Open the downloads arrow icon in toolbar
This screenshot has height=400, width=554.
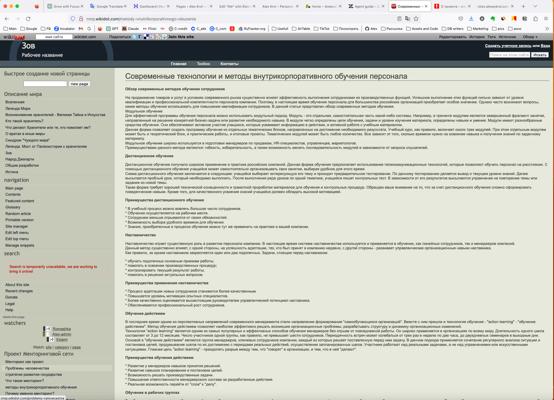pos(471,19)
